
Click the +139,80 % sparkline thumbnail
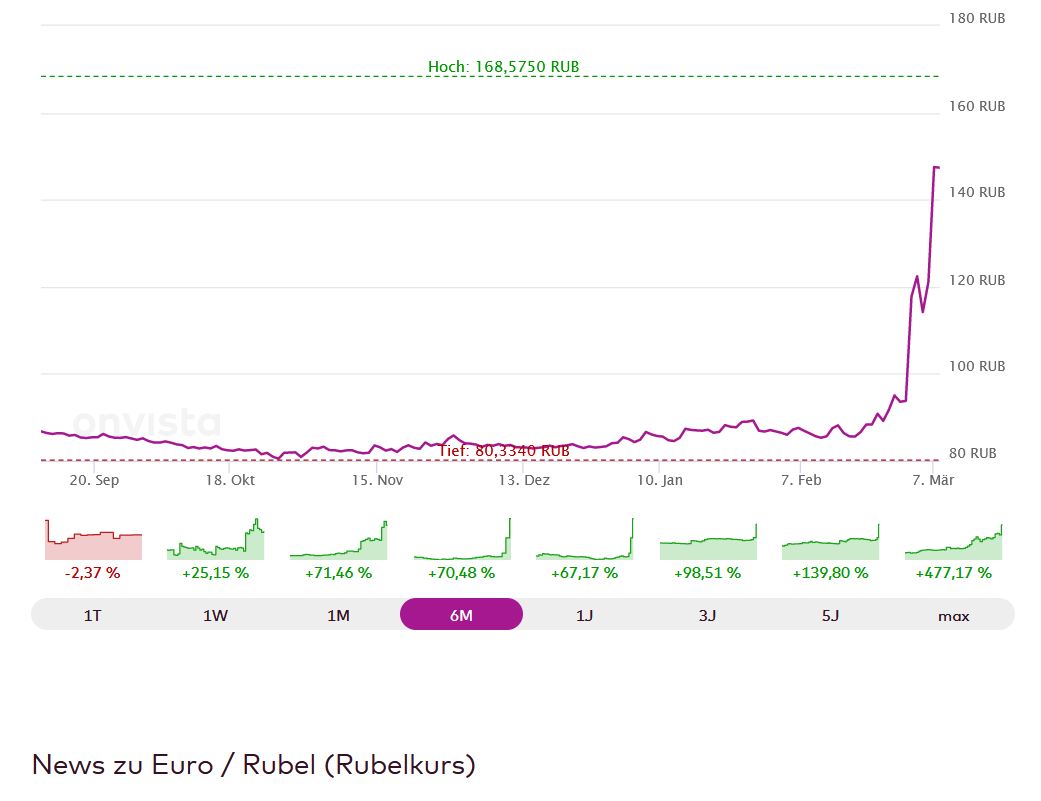[x=830, y=540]
